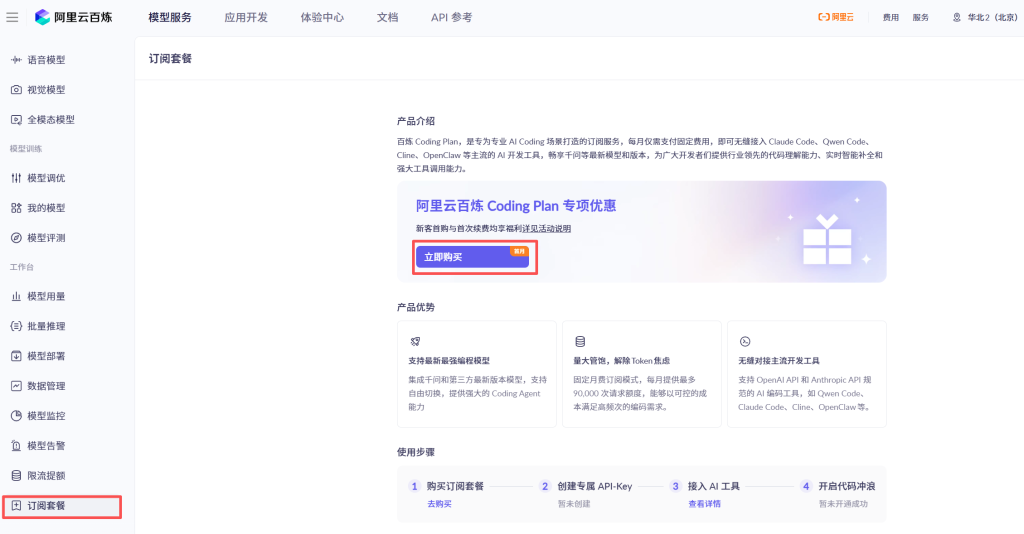Click 查看详情 under 接入 AI 工具

coord(704,504)
